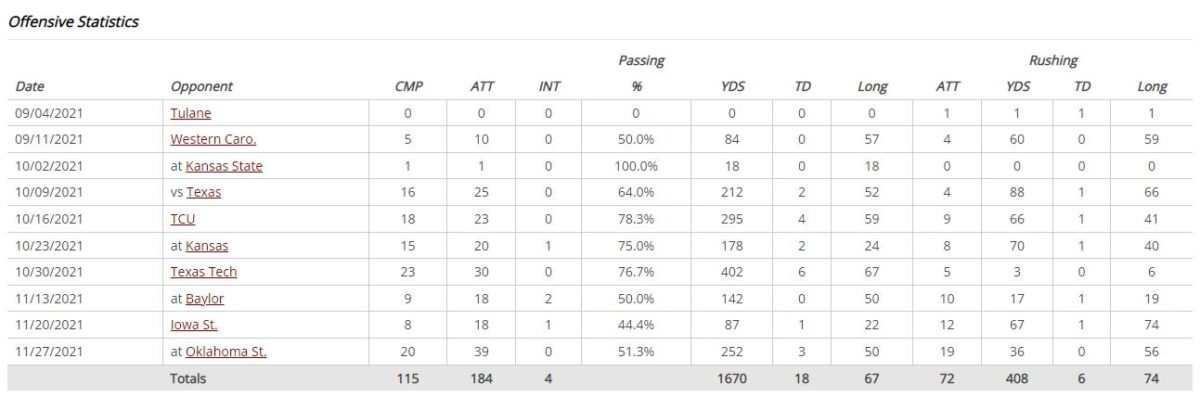Select the Passing group header
This screenshot has width=1200, height=410.
tap(641, 61)
